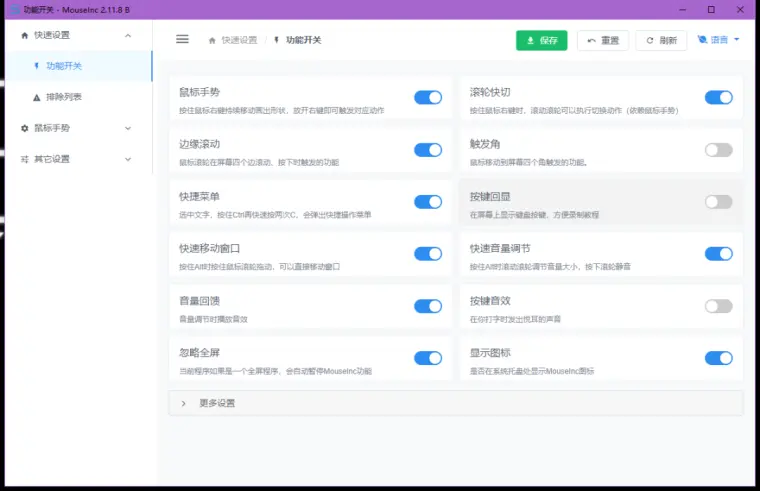Click the green 保存 button
This screenshot has height=491, width=760.
coord(541,40)
